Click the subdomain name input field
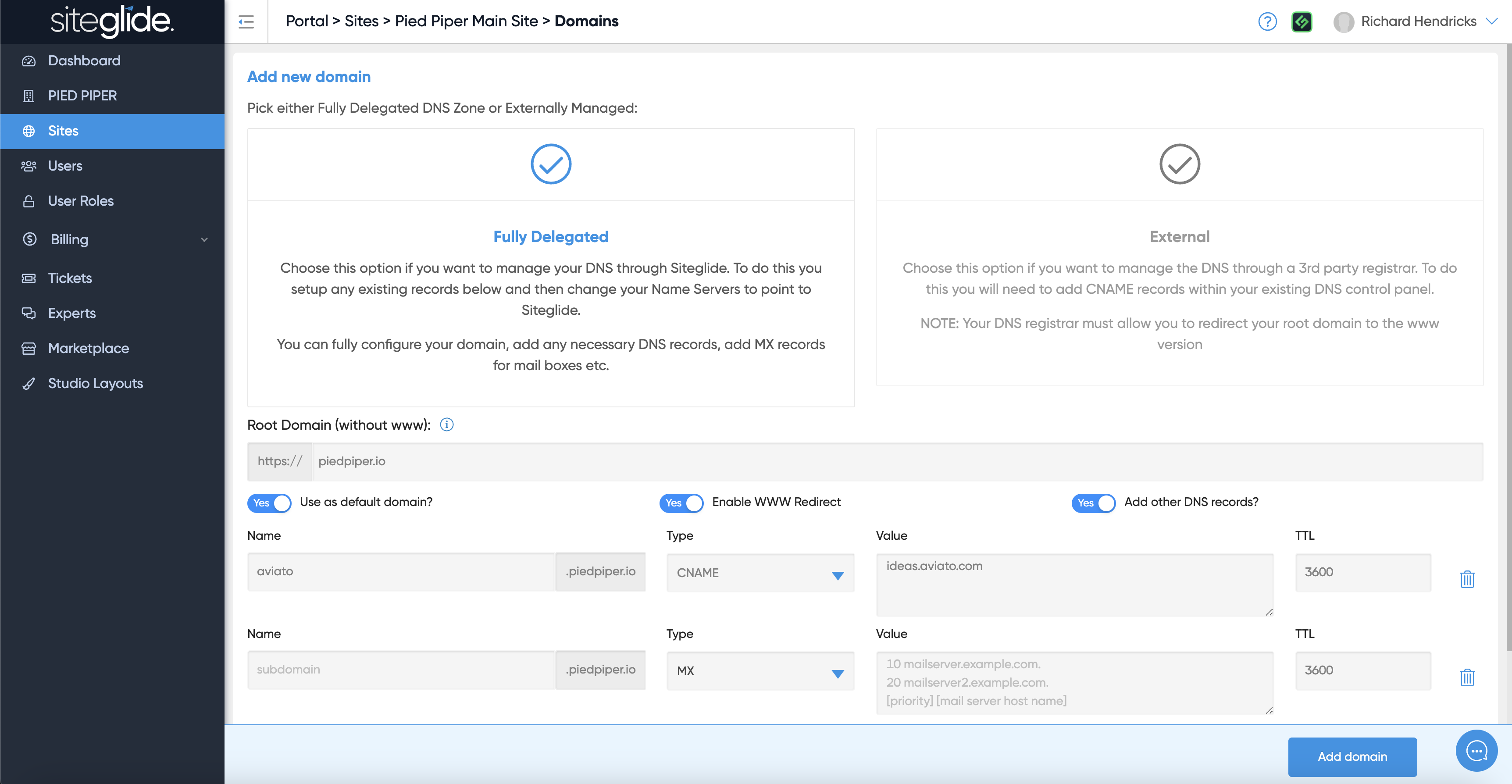1512x784 pixels. tap(401, 670)
